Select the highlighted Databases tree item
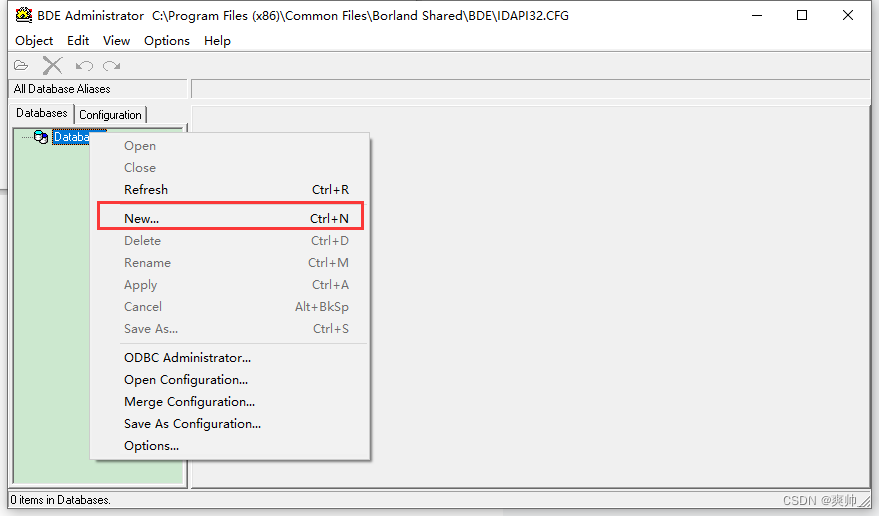The height and width of the screenshot is (516, 879). coord(71,137)
